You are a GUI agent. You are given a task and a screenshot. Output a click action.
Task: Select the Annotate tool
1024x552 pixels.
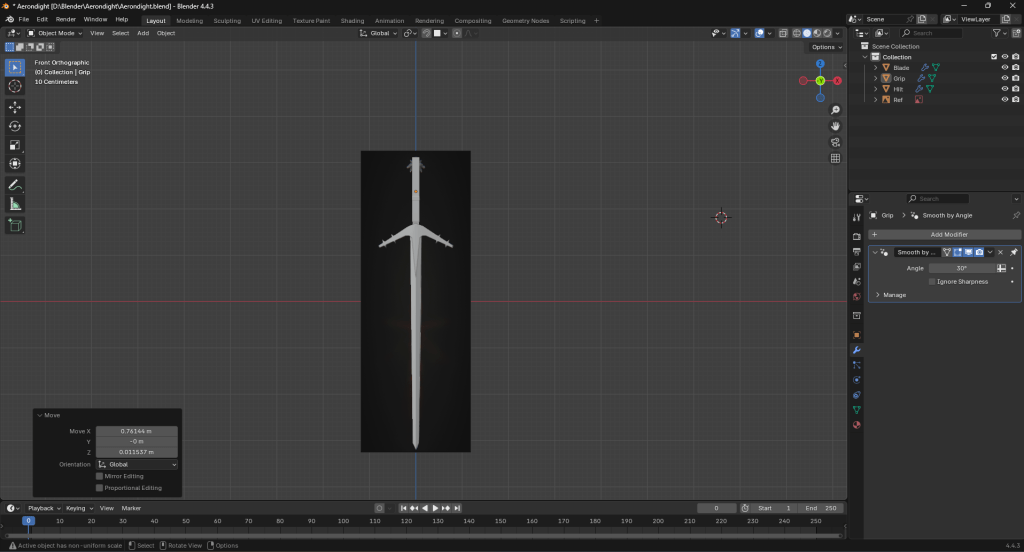click(x=15, y=185)
